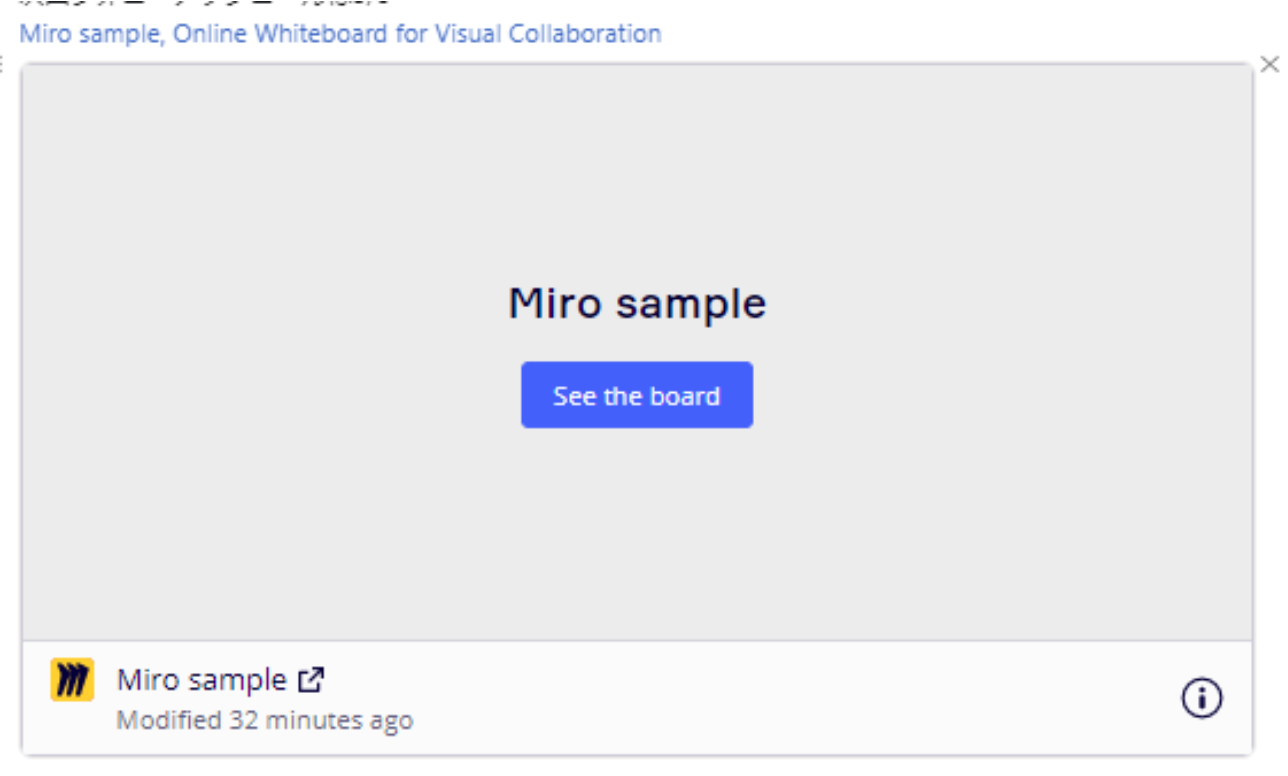Click the partially cut-off text at very top
Image resolution: width=1288 pixels, height=776 pixels.
(x=200, y=4)
